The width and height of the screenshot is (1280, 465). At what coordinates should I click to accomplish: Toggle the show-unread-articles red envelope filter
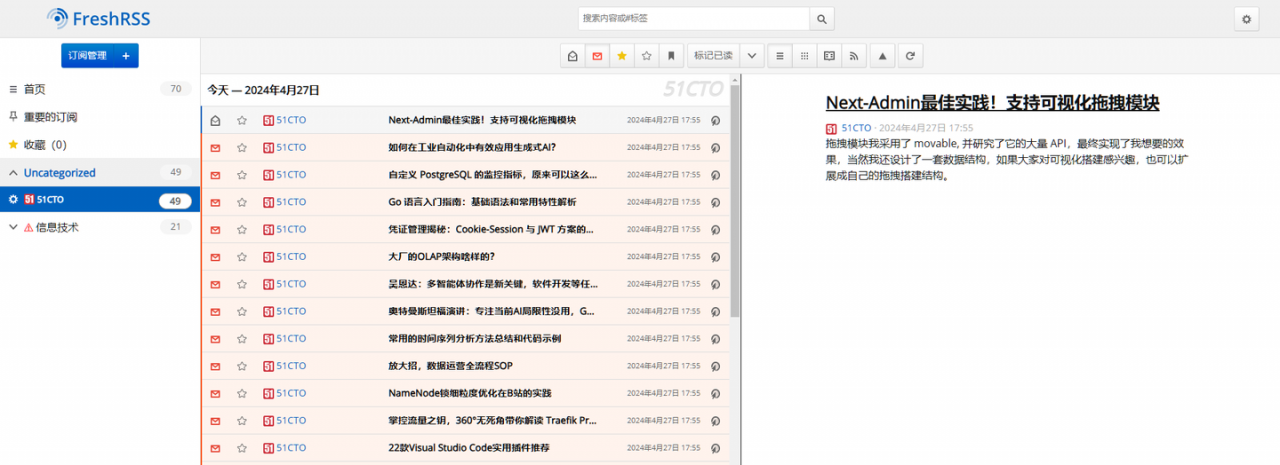(x=598, y=56)
